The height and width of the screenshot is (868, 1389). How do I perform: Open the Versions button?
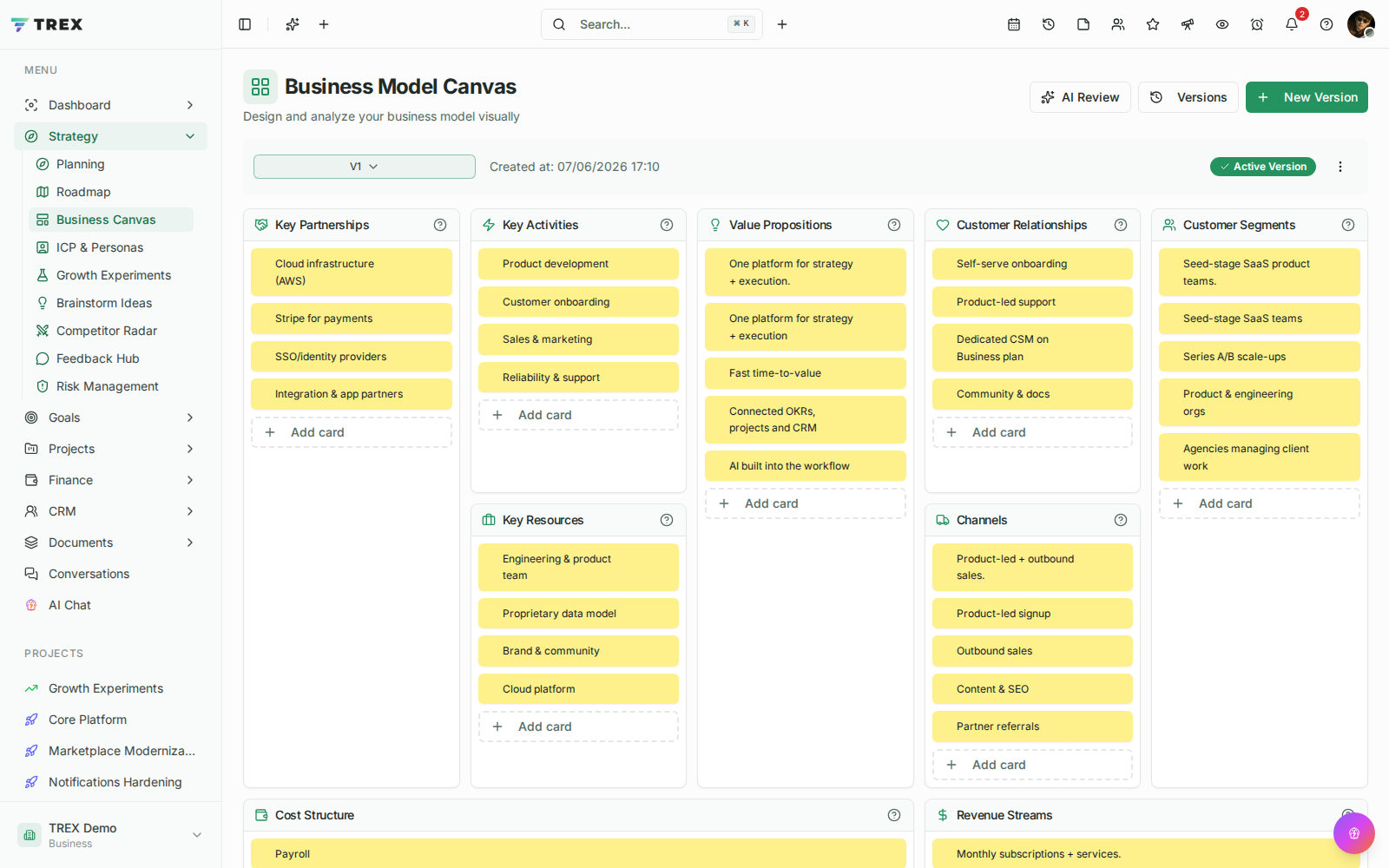1188,97
